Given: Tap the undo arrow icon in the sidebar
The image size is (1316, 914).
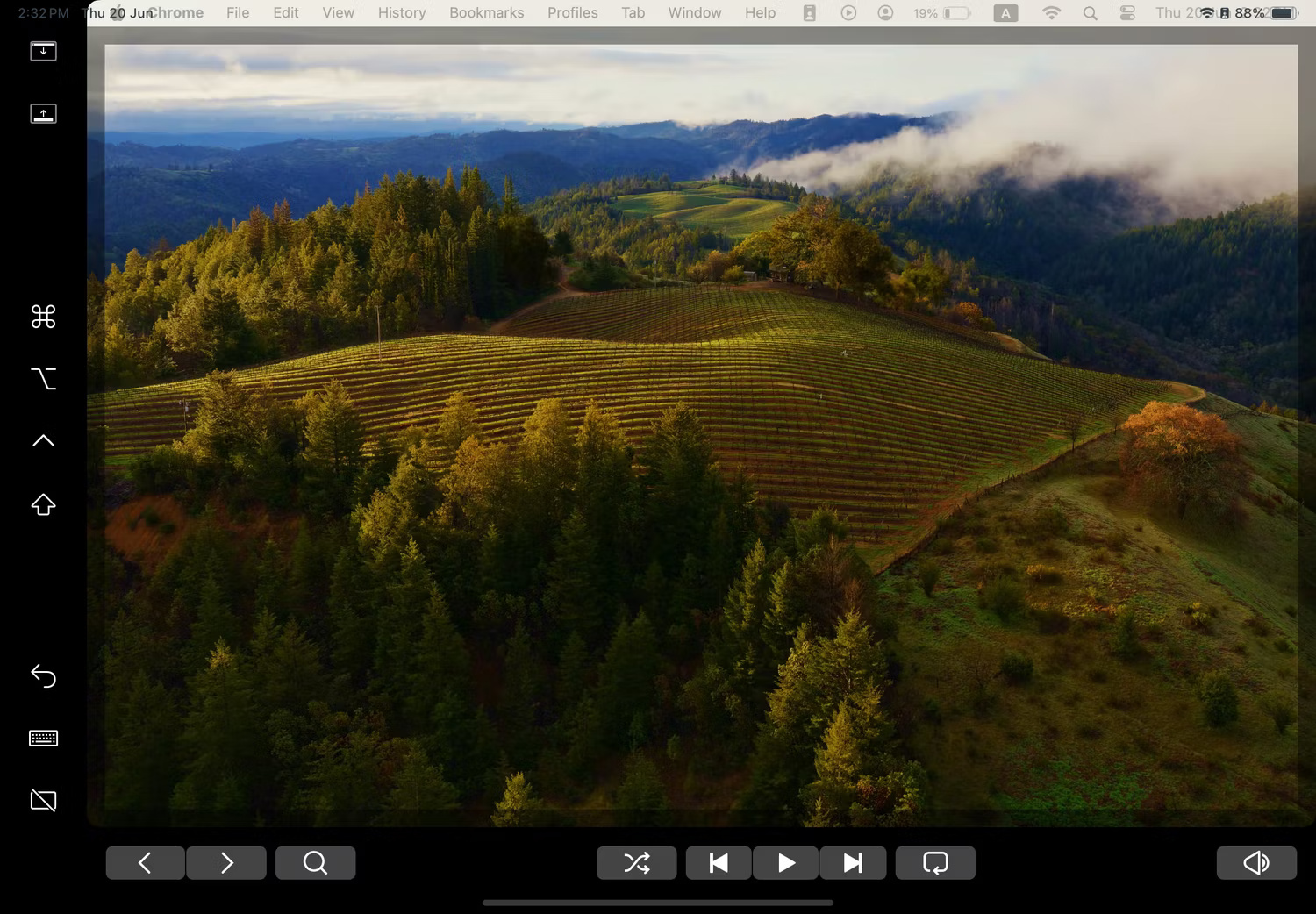Looking at the screenshot, I should click(x=43, y=675).
